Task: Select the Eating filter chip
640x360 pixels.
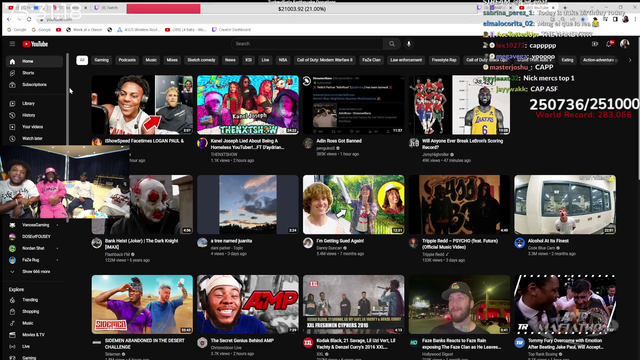Action: pos(567,60)
